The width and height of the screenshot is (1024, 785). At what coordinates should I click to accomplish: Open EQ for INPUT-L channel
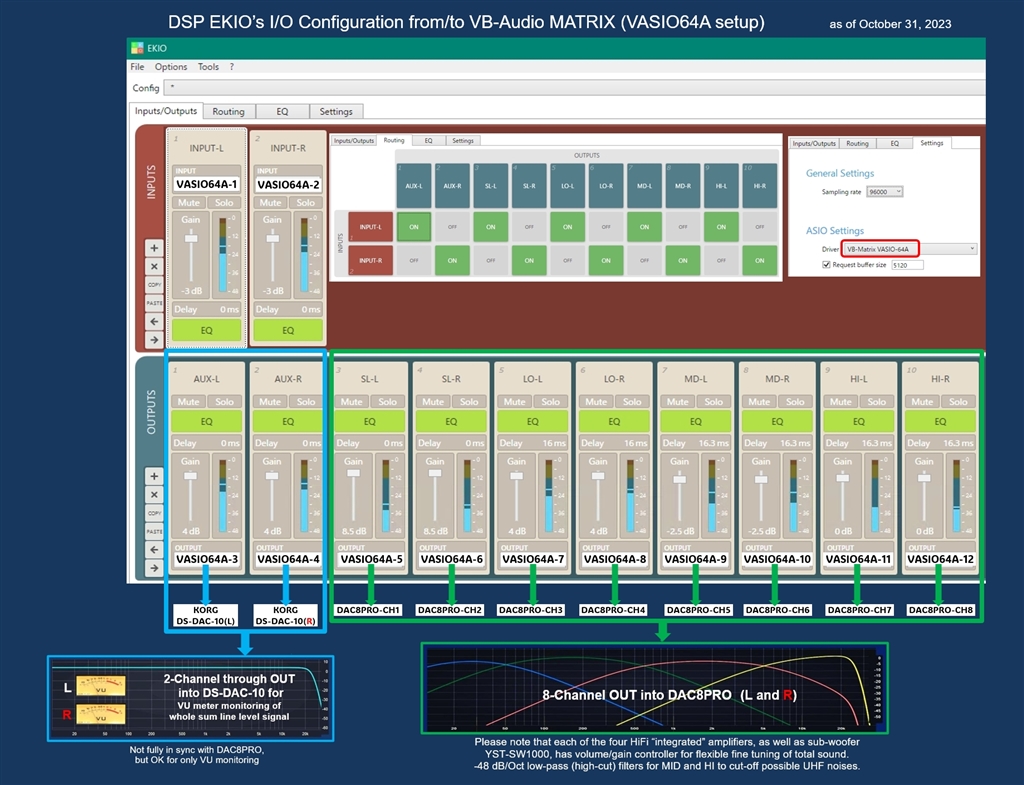pyautogui.click(x=206, y=330)
